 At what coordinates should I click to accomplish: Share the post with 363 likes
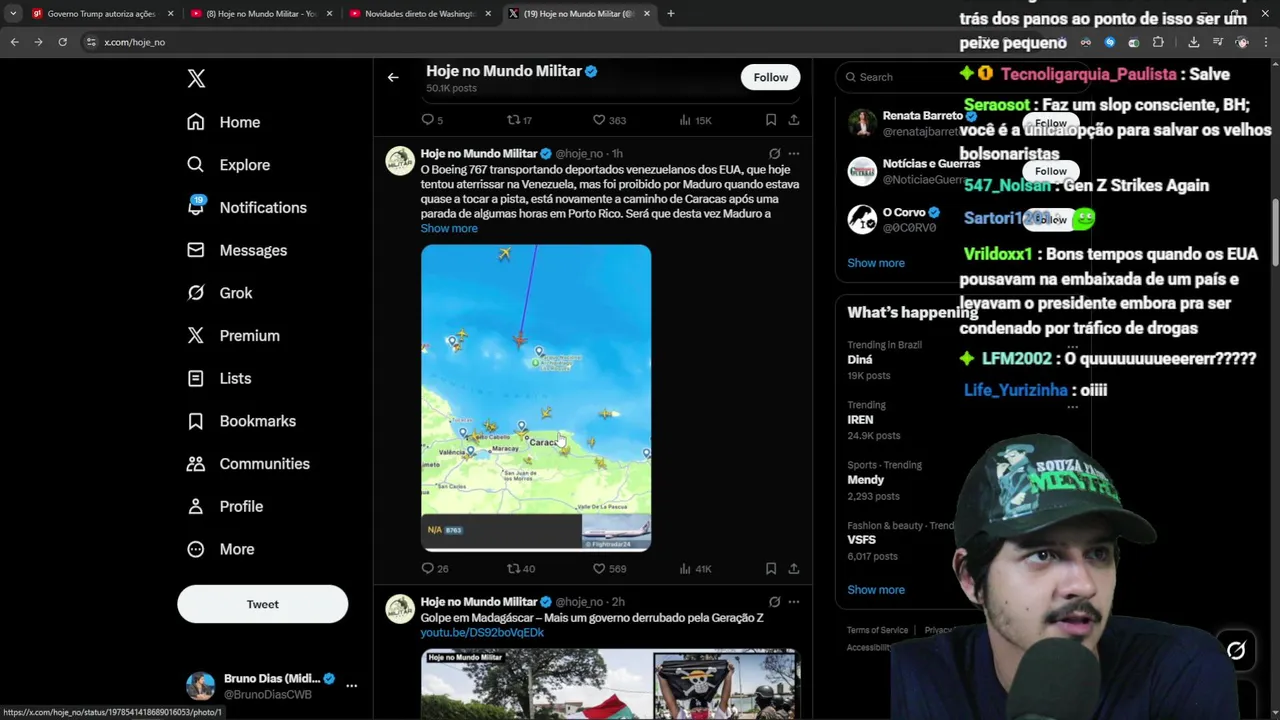793,120
